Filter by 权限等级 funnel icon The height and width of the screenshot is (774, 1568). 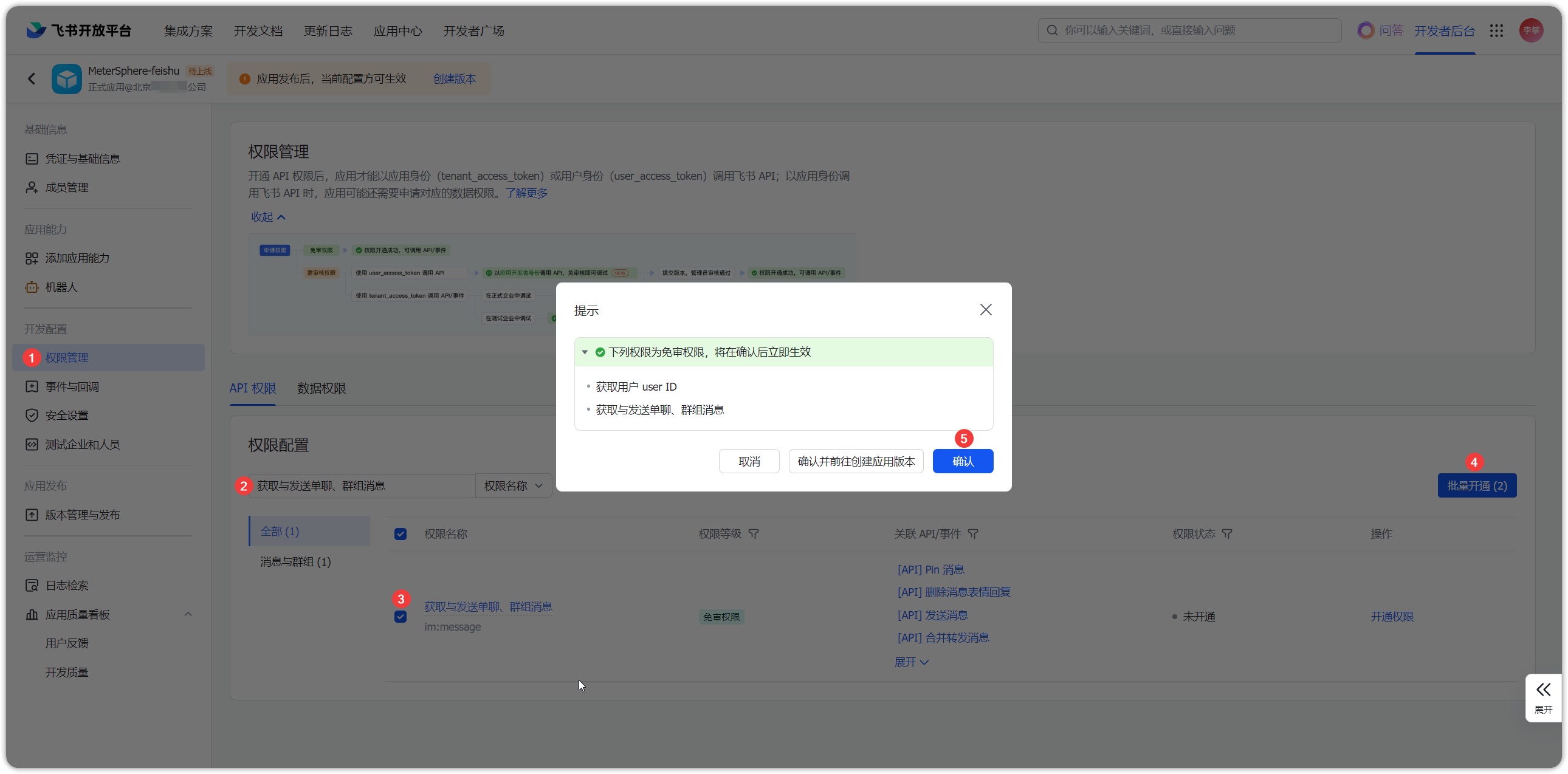point(754,533)
